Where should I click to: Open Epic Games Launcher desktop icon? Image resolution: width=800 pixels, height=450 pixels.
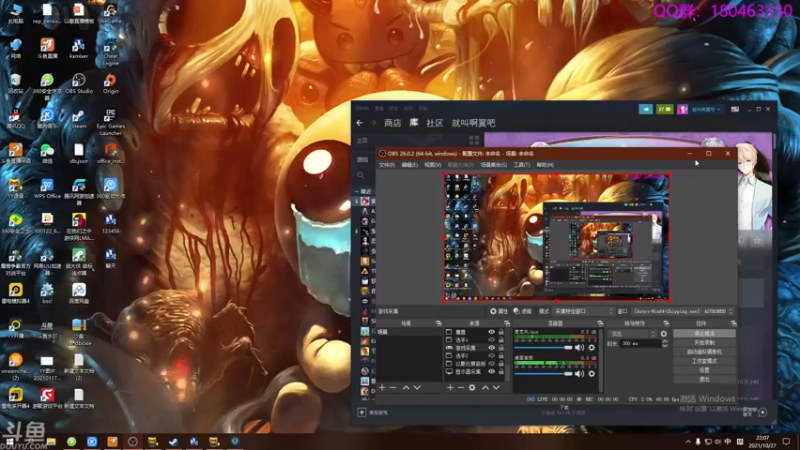110,122
